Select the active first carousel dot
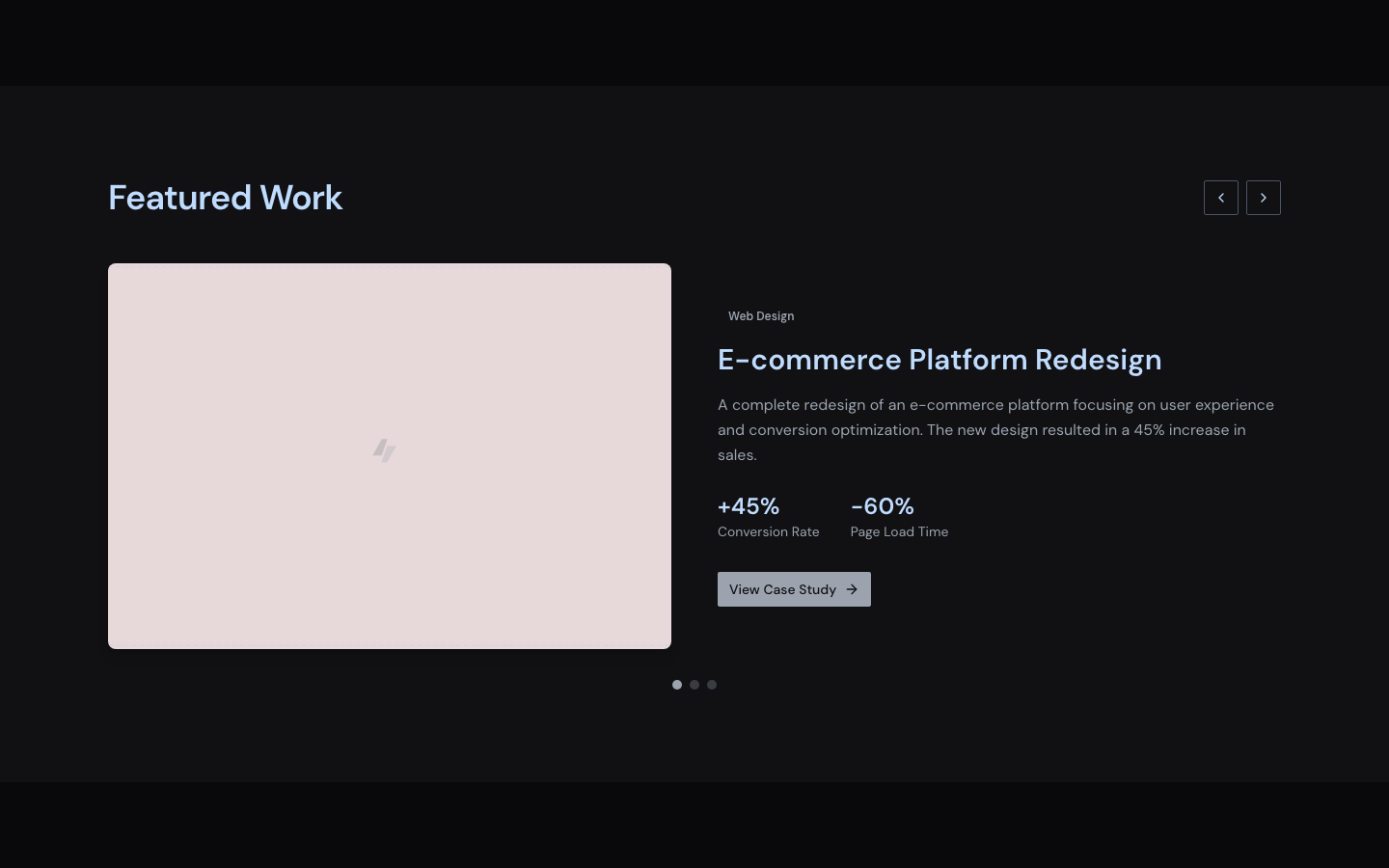Image resolution: width=1389 pixels, height=868 pixels. (677, 685)
